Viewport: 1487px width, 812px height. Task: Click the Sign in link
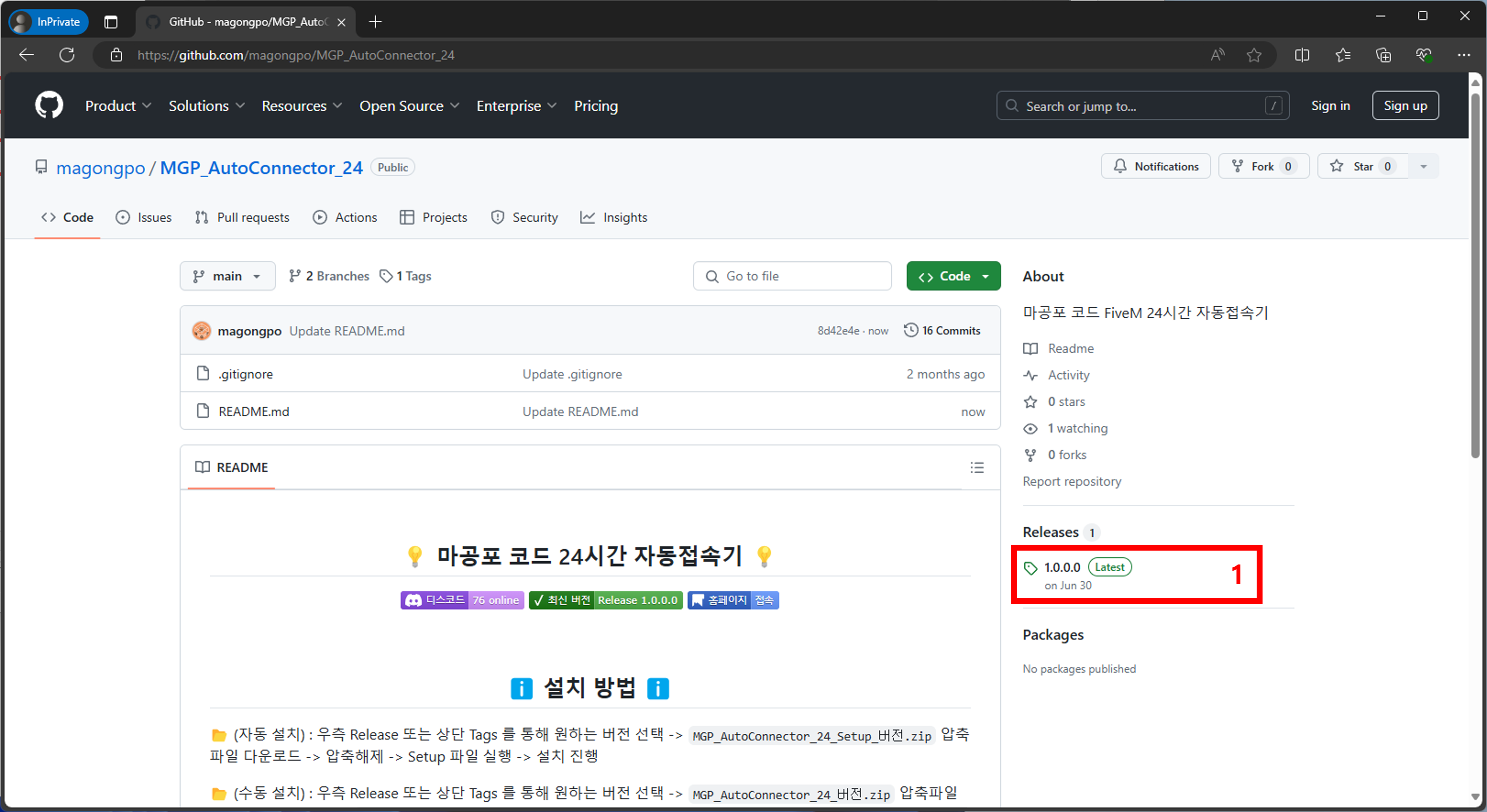[1330, 106]
